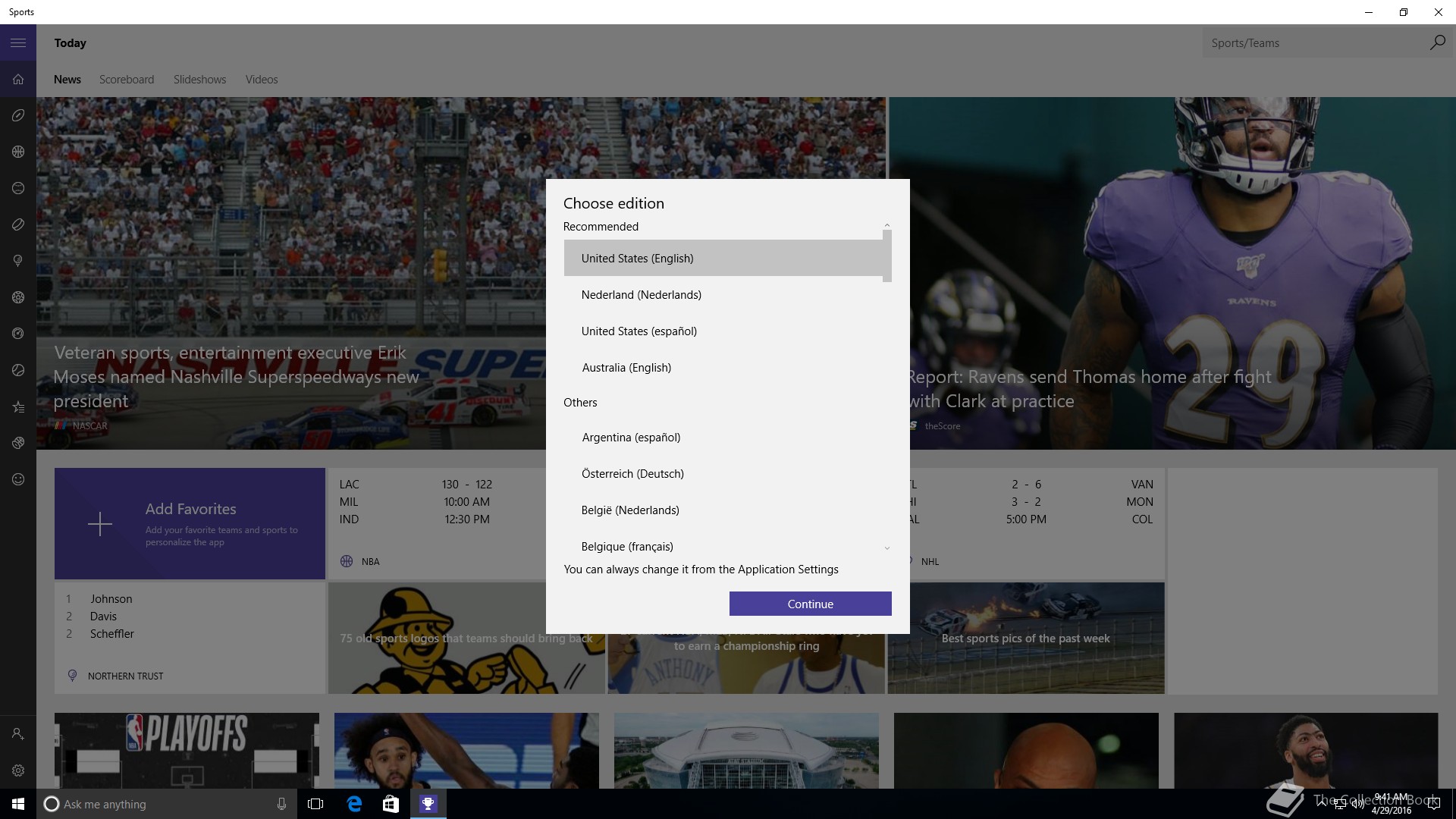
Task: Click the Sports trophy icon on the taskbar
Action: 428,804
